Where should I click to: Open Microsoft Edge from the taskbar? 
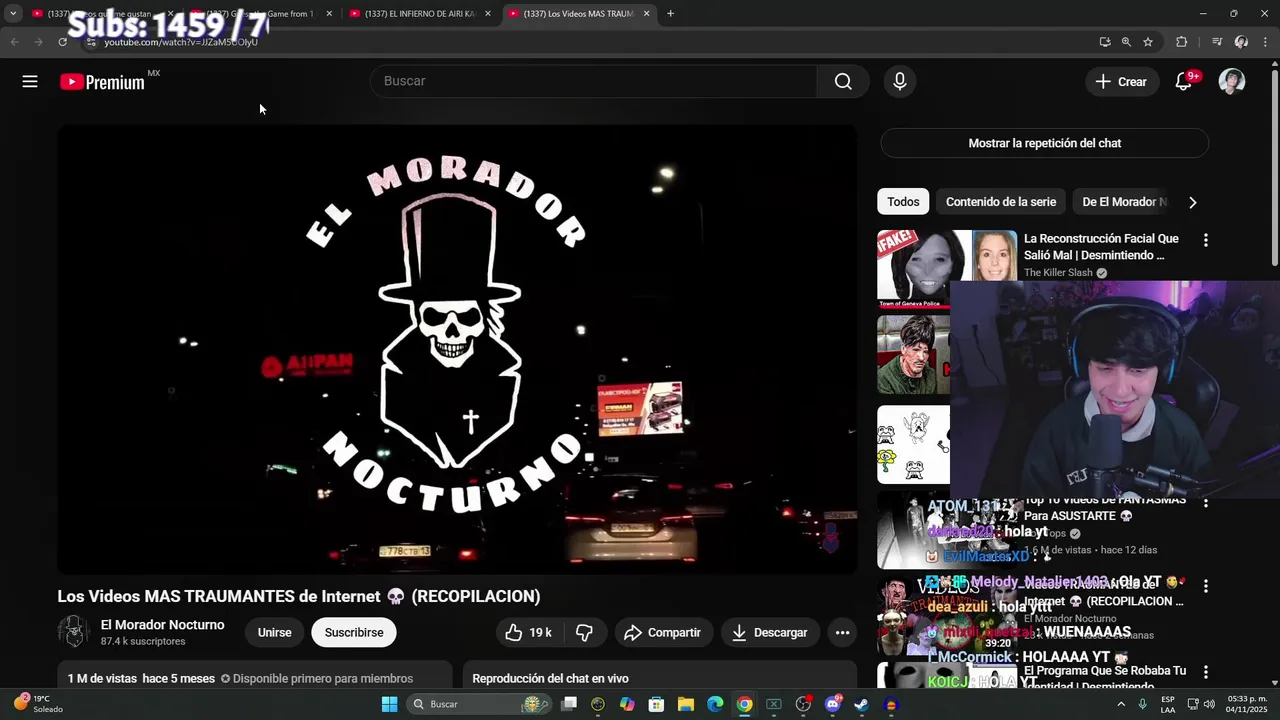(x=715, y=704)
